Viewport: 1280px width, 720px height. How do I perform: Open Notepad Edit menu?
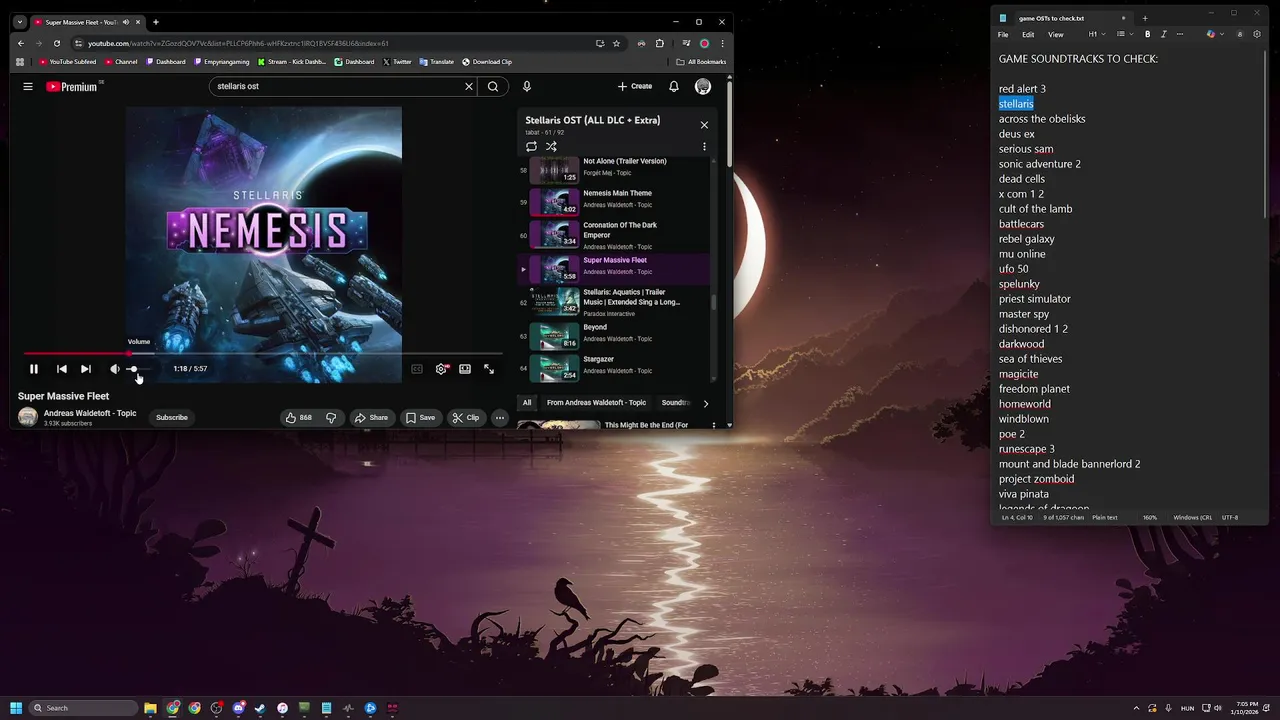pyautogui.click(x=1028, y=34)
